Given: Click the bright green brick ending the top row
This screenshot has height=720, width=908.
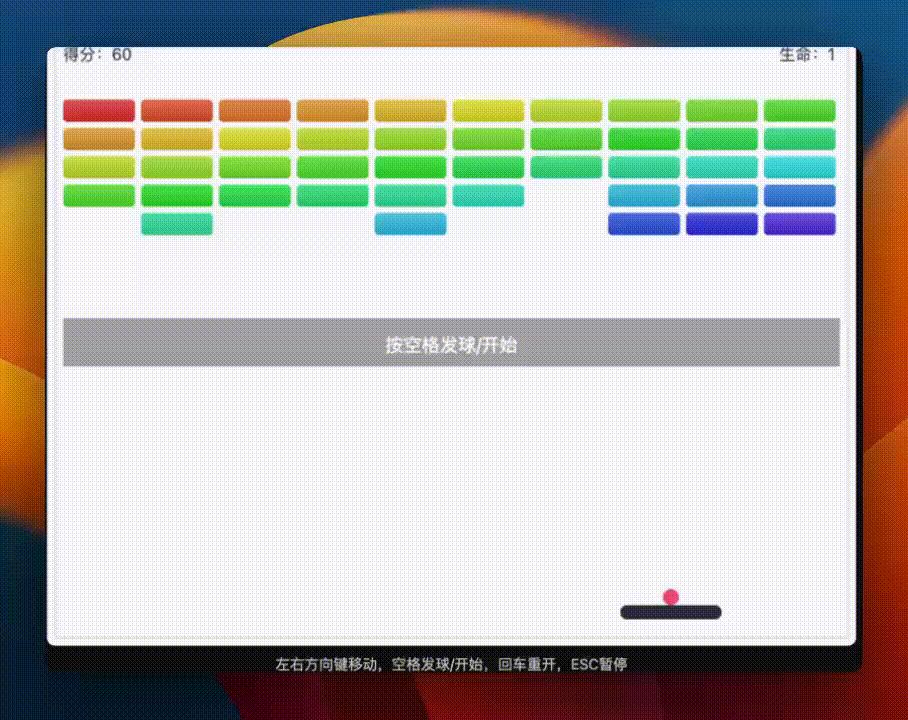Looking at the screenshot, I should coord(800,111).
